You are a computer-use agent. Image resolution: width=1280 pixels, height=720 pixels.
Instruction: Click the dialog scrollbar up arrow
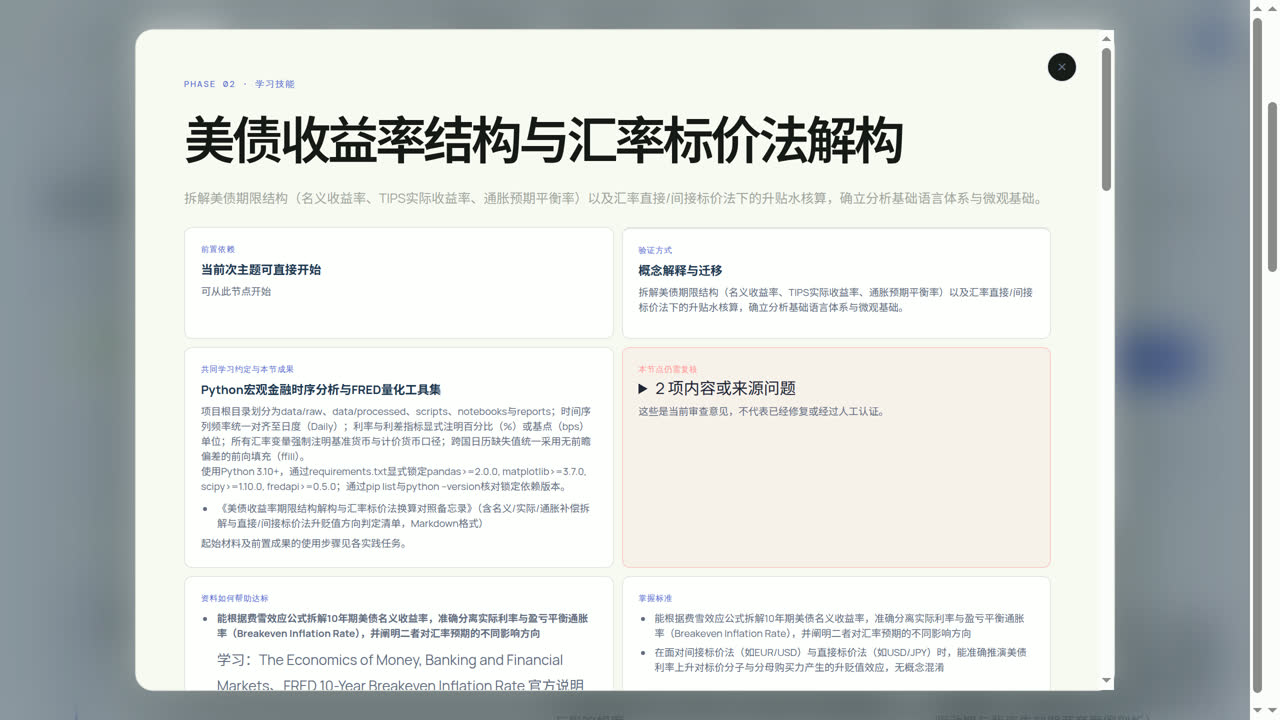point(1106,39)
